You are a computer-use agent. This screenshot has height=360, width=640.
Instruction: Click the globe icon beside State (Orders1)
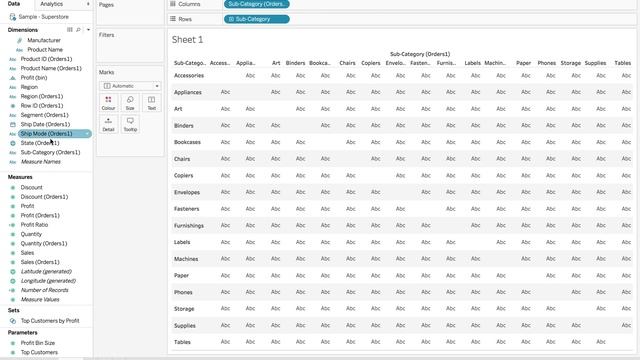click(13, 143)
